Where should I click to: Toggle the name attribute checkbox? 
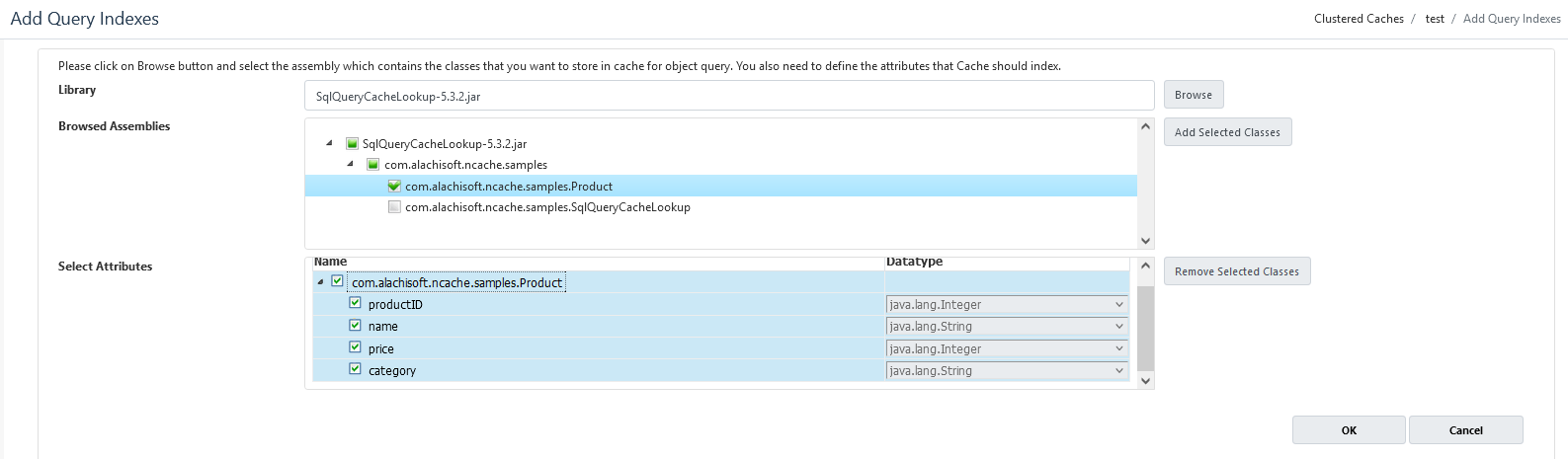click(355, 325)
